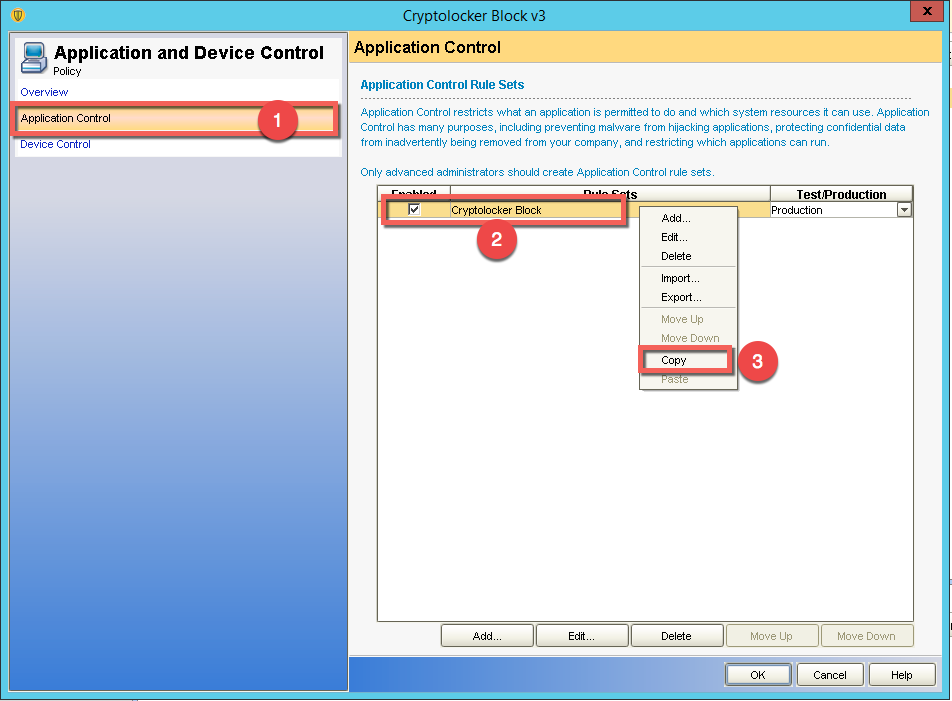Open the Test/Production dropdown arrow
The image size is (952, 701).
tap(904, 210)
